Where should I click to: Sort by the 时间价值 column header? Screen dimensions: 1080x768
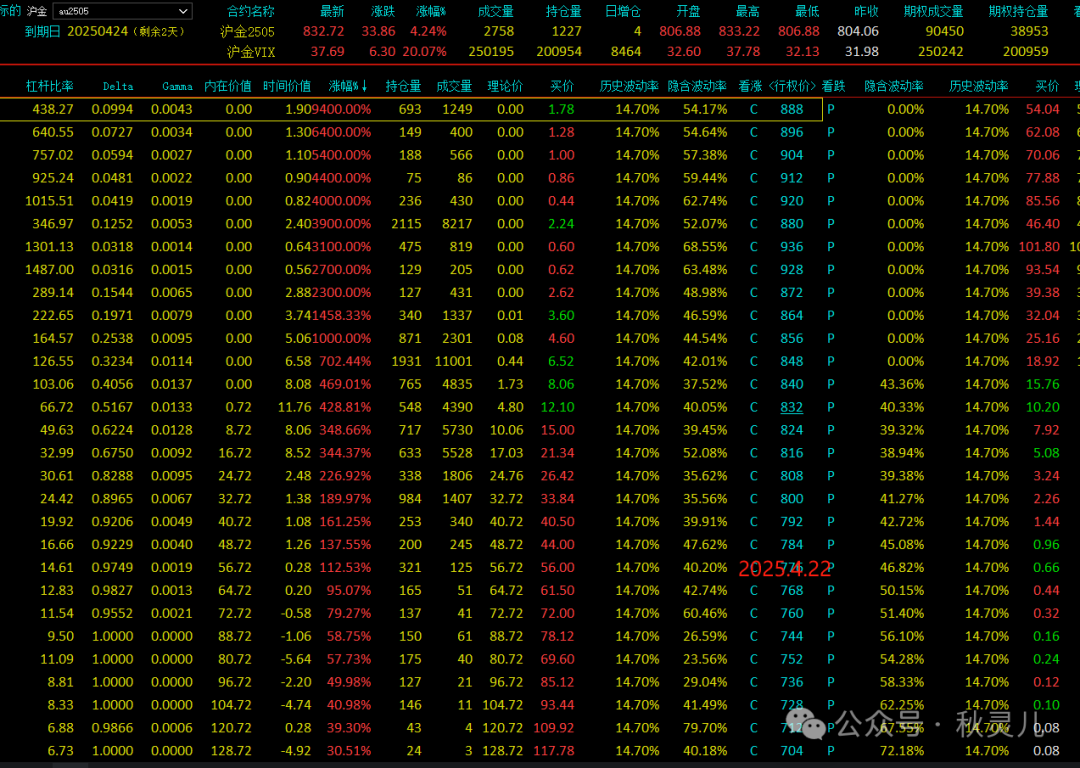point(287,87)
